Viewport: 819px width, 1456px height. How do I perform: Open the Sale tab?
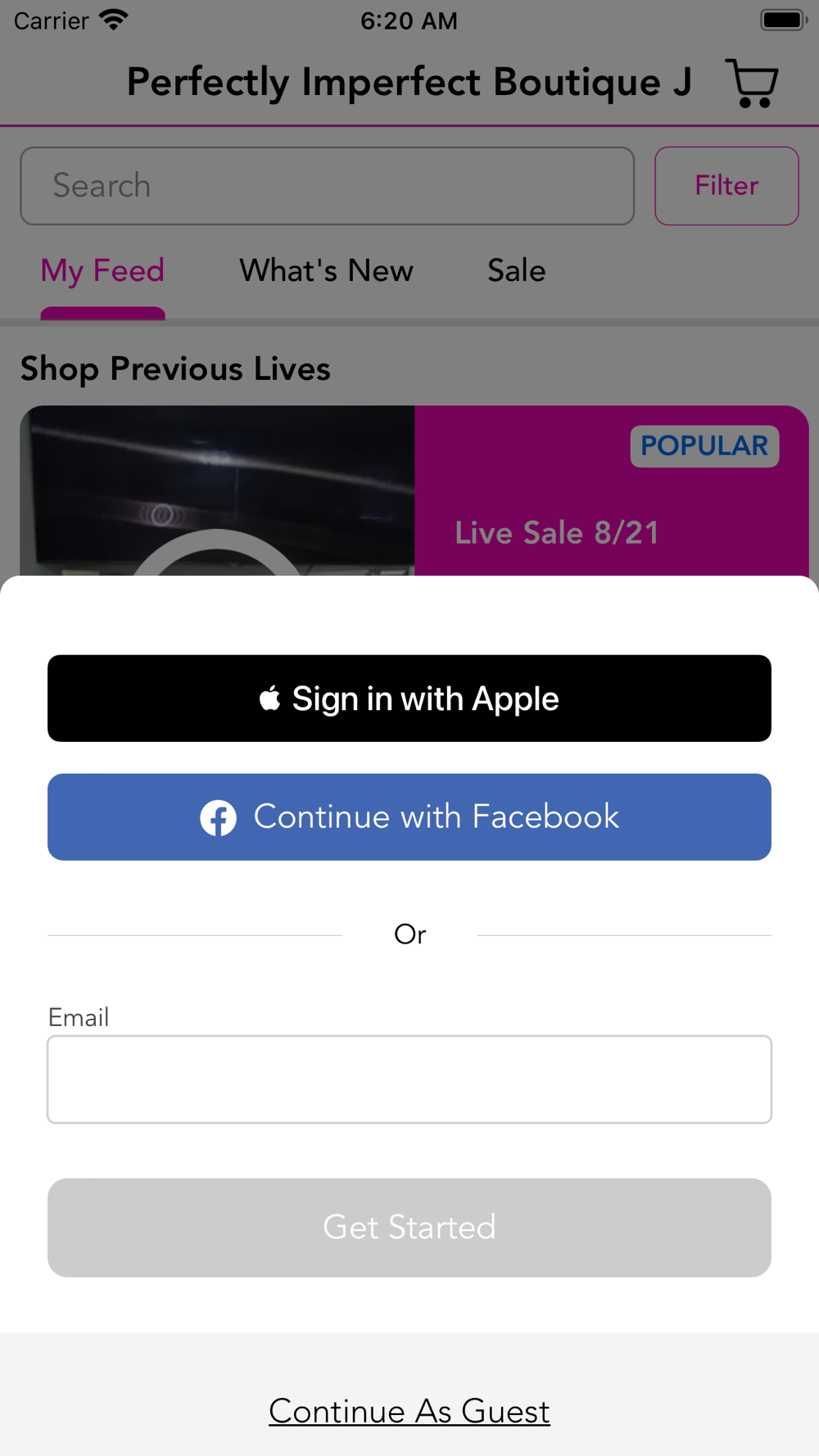[517, 271]
